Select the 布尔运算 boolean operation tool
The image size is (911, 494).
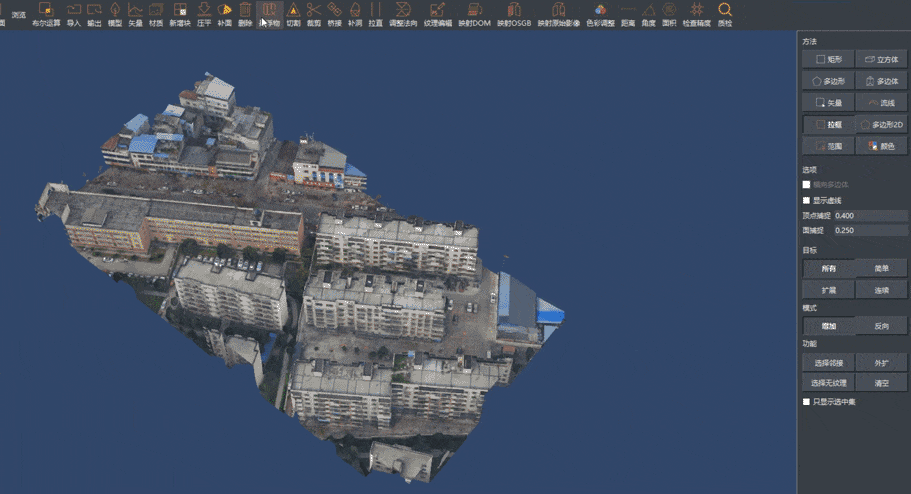45,13
